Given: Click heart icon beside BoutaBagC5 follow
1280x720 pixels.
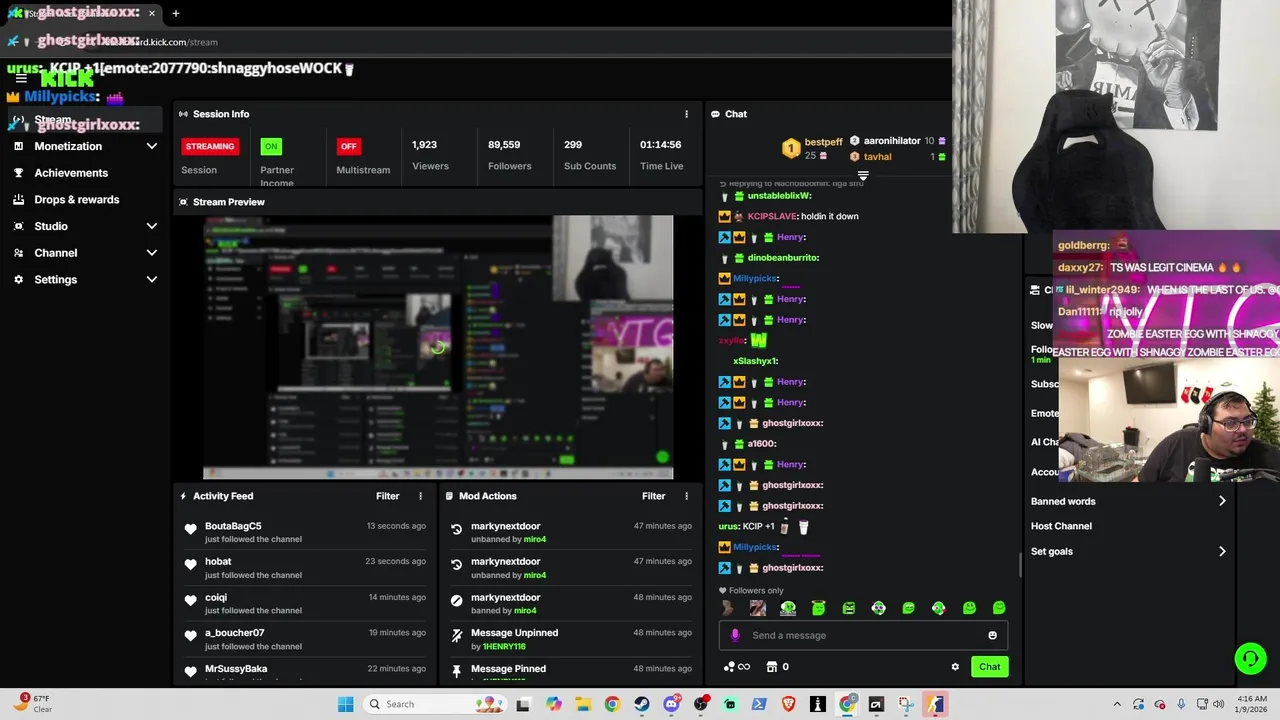Looking at the screenshot, I should (191, 529).
